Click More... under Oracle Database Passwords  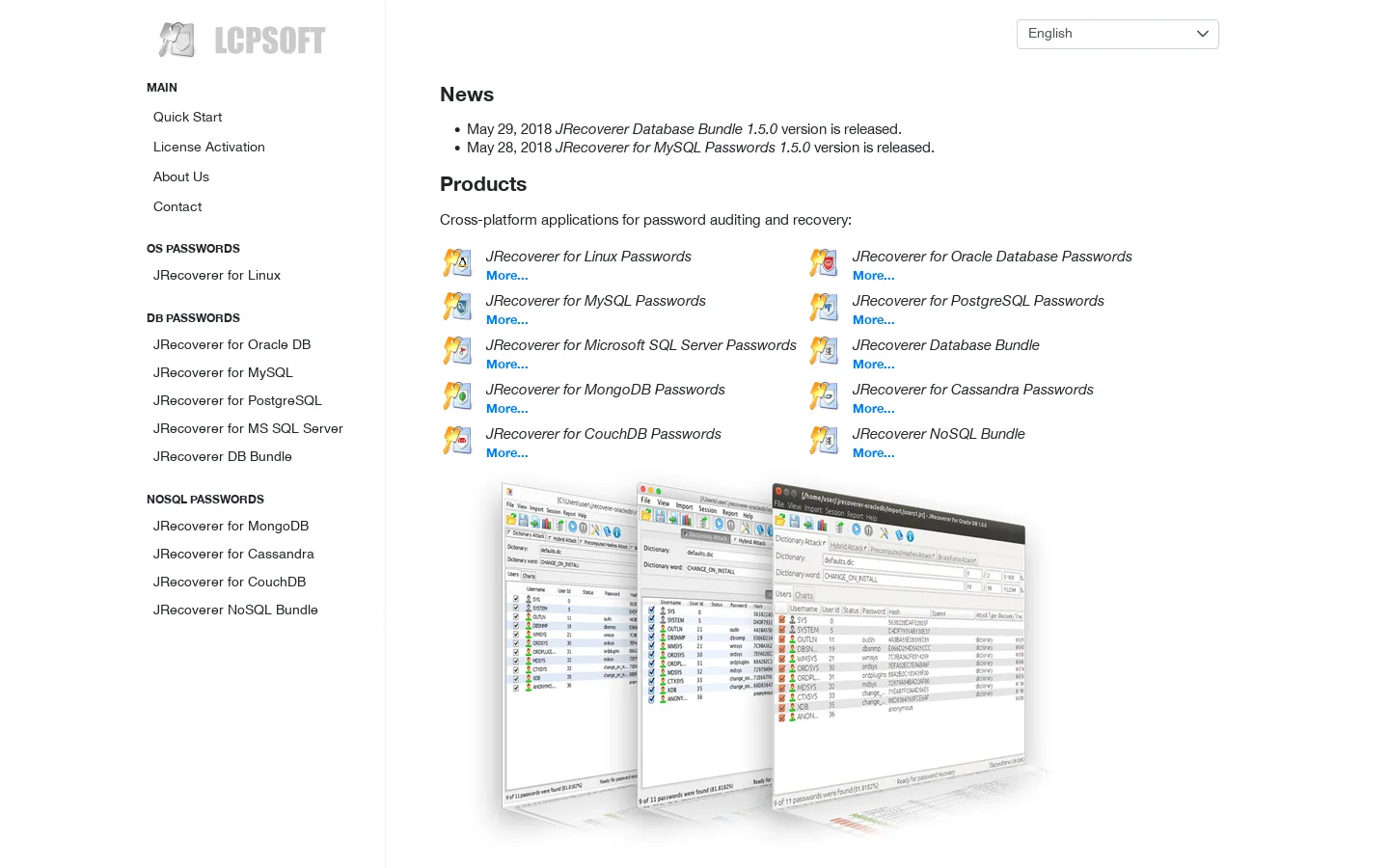873,276
